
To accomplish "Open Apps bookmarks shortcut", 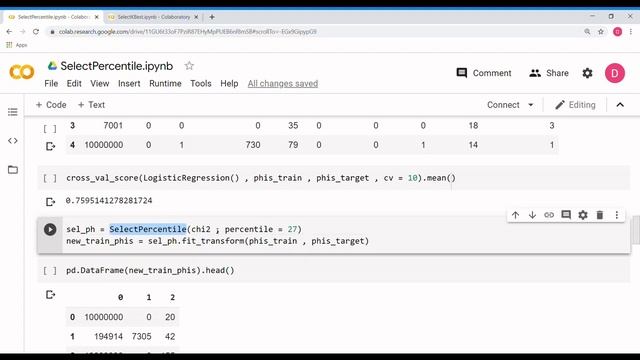I will [17, 45].
